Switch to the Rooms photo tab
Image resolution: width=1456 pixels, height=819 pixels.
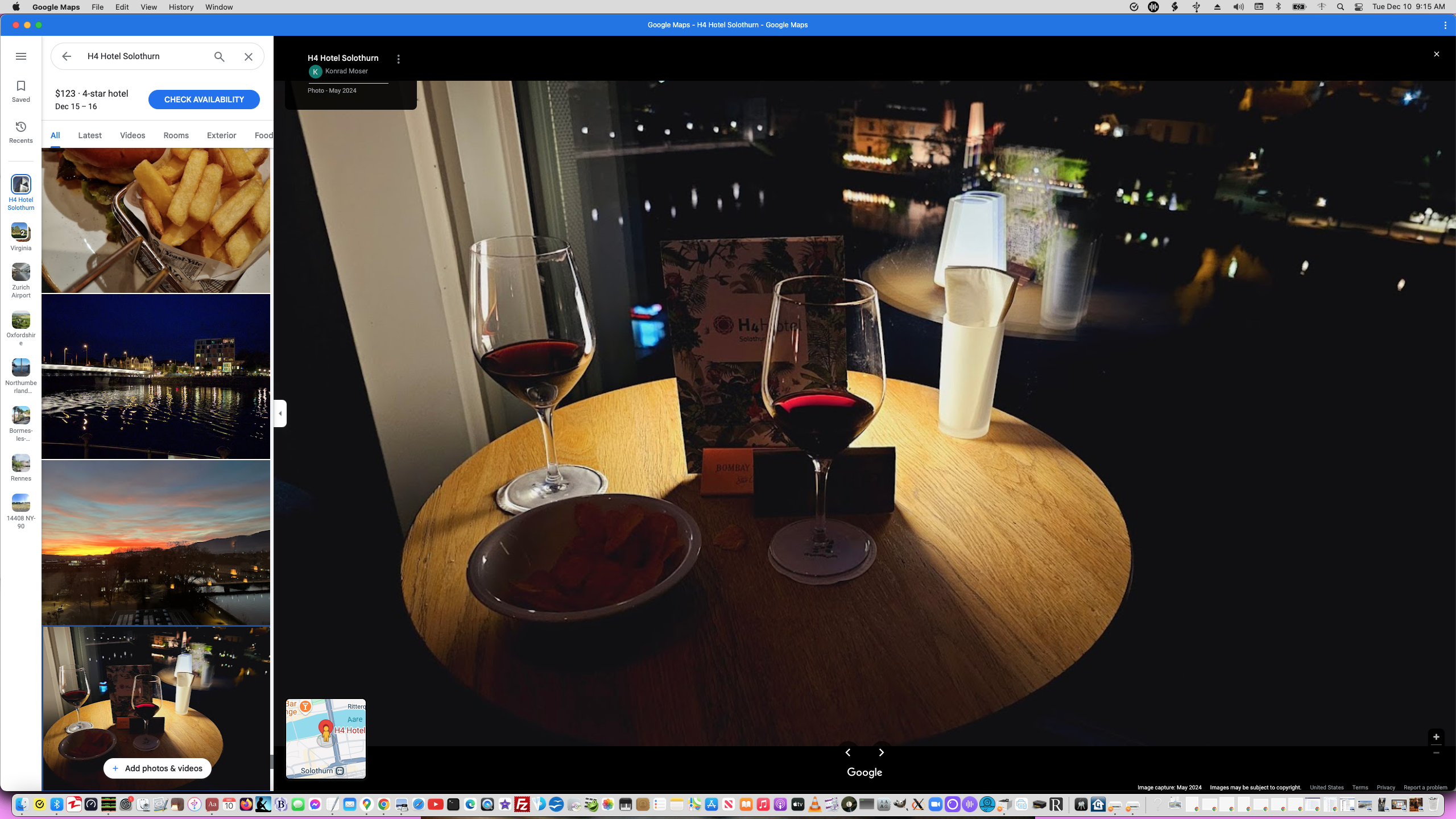(x=176, y=135)
